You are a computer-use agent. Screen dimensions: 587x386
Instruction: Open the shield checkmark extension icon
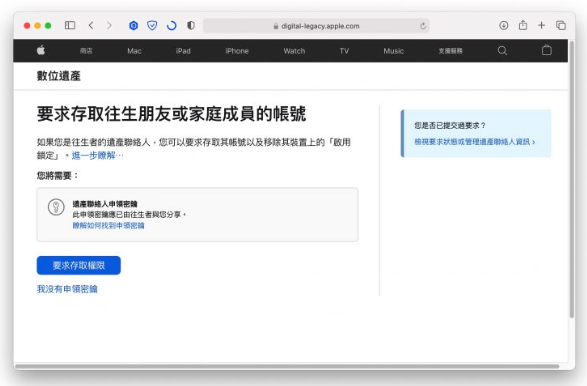tap(152, 25)
